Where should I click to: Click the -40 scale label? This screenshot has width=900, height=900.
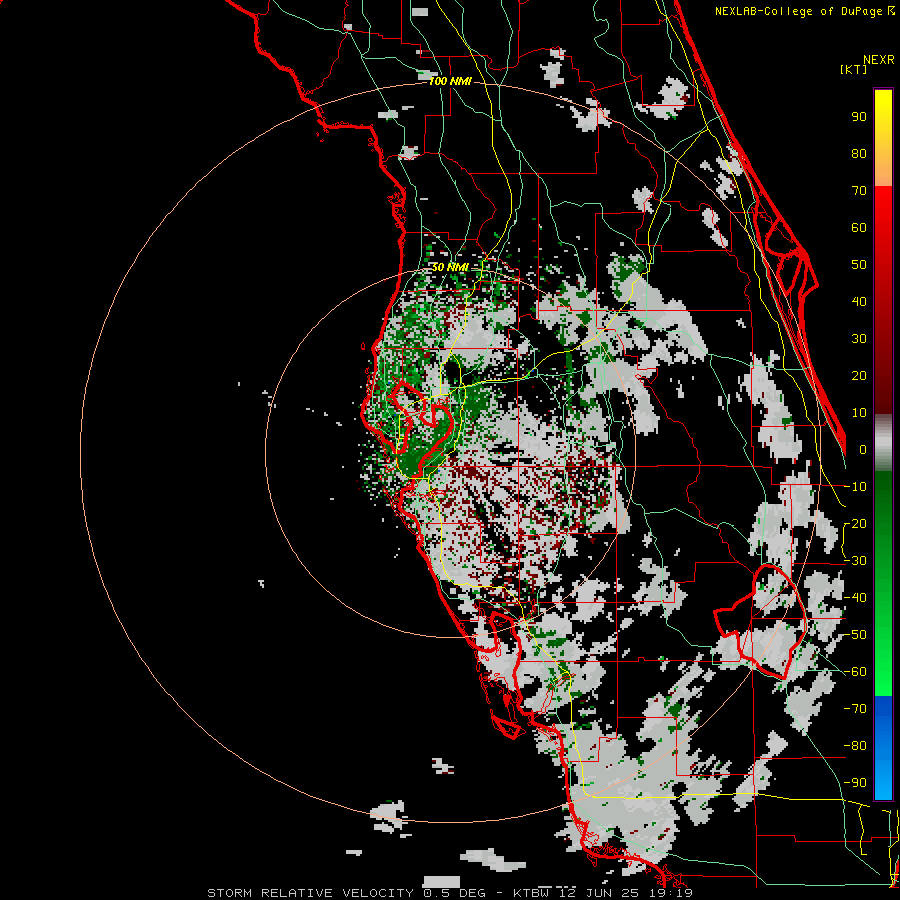point(855,598)
